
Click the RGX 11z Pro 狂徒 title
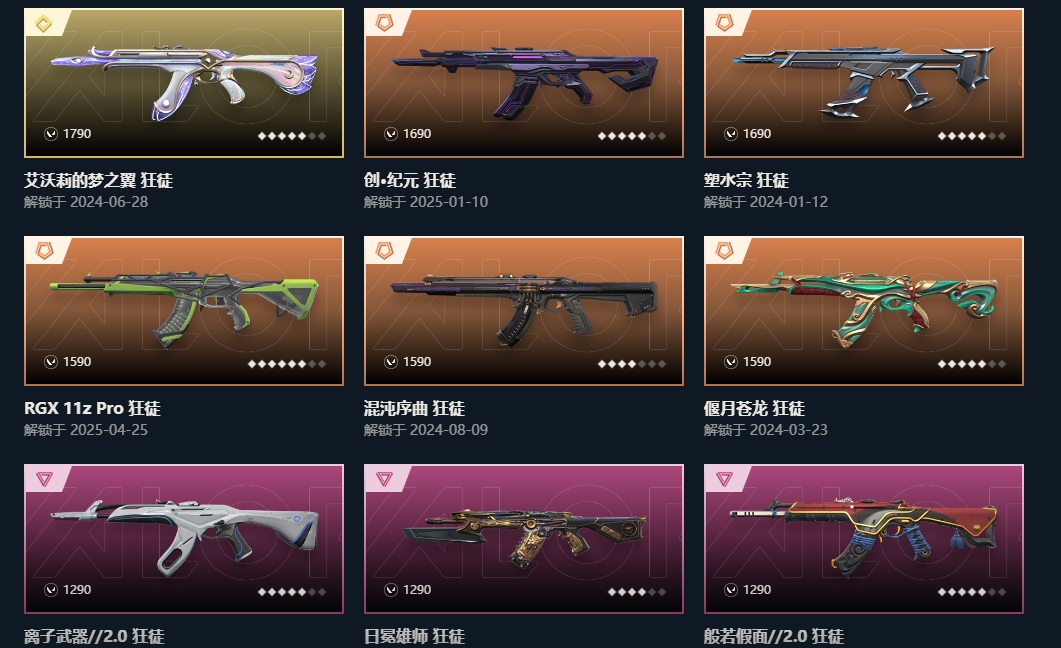[x=92, y=409]
